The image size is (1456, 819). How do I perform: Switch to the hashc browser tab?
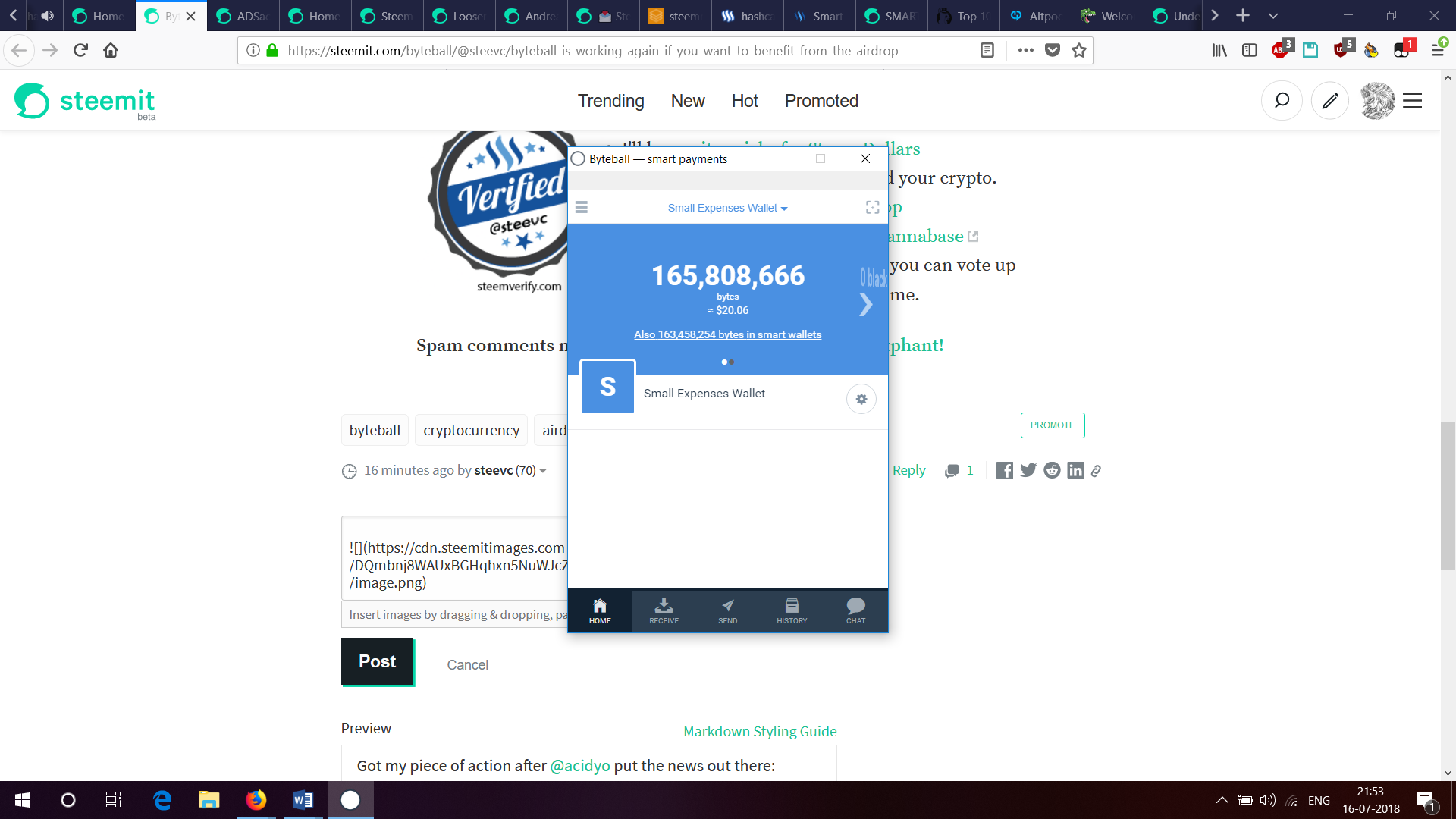pos(747,16)
